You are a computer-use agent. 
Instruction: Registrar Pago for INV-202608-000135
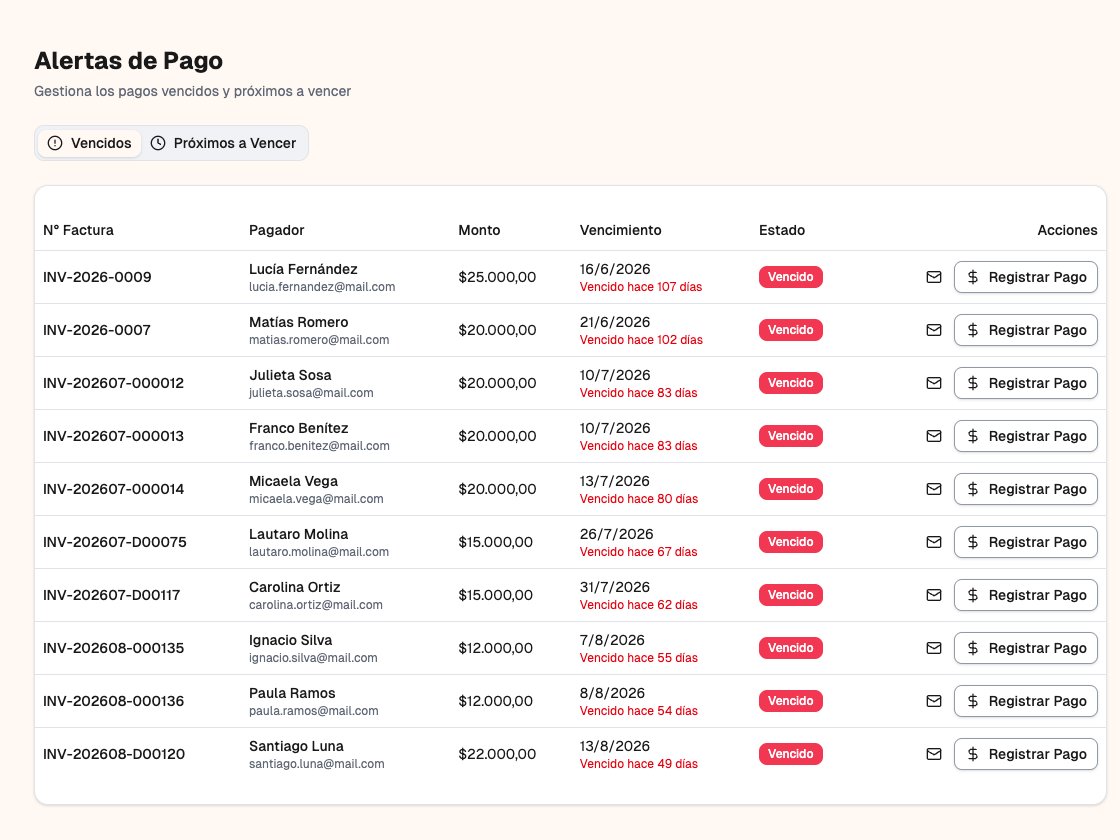tap(1026, 648)
